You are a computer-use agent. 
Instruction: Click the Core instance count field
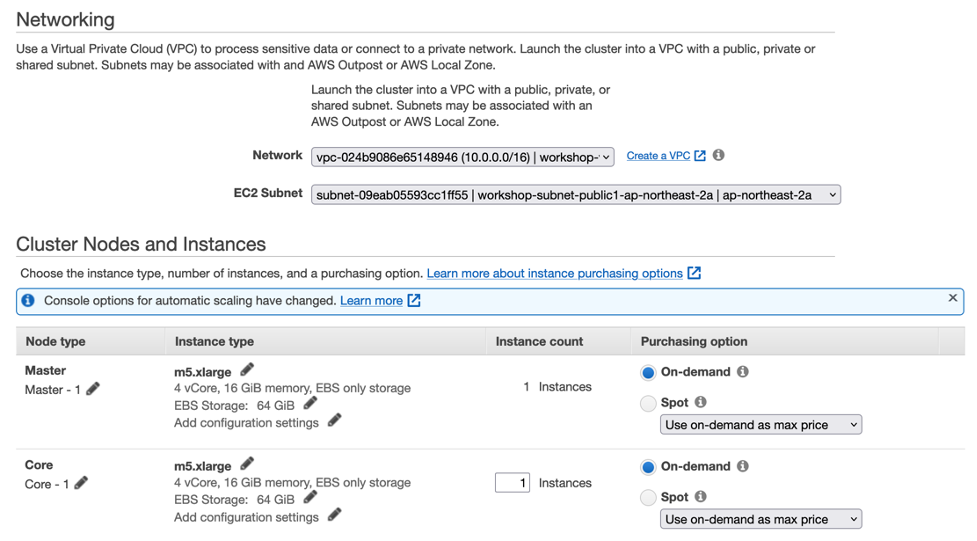(512, 483)
